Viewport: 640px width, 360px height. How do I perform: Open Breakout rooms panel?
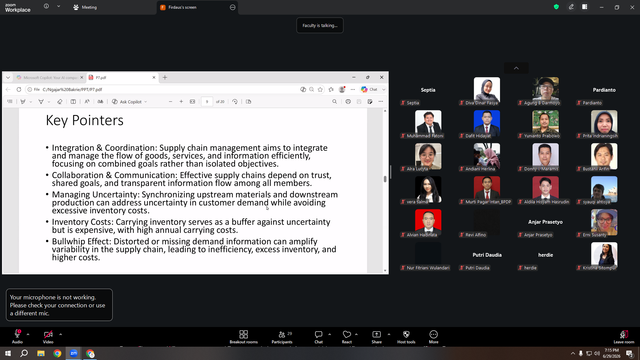click(244, 337)
